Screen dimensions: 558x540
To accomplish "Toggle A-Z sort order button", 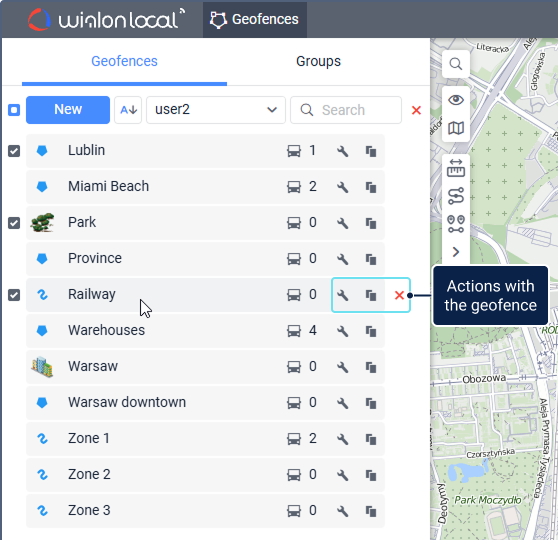I will (x=128, y=110).
